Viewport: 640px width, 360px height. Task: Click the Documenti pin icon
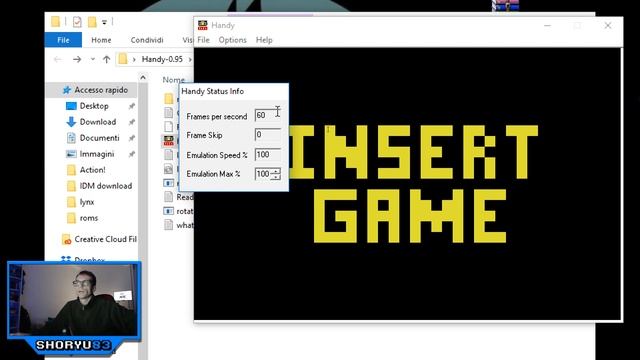point(131,138)
